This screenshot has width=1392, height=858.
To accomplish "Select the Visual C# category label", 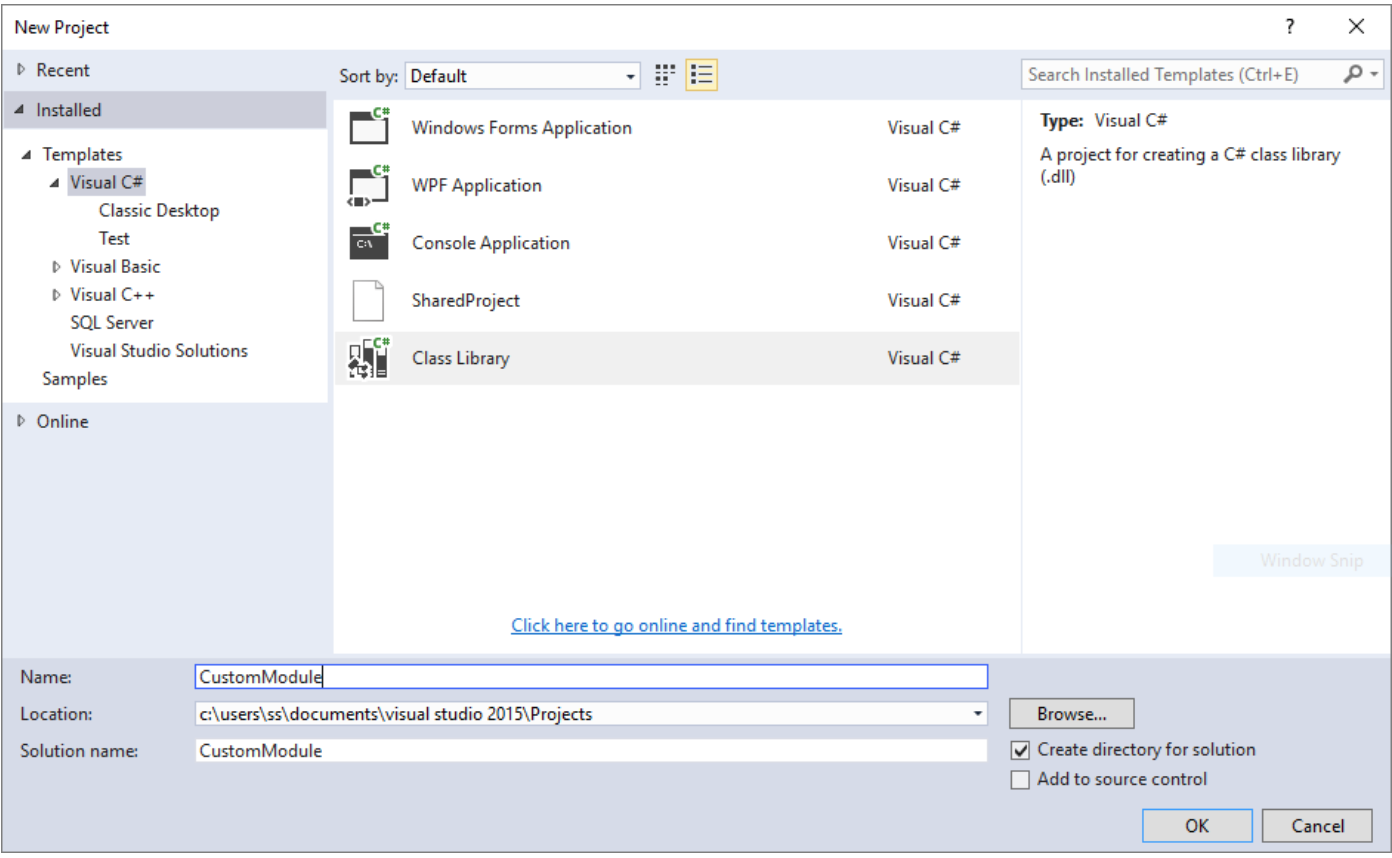I will [x=107, y=182].
